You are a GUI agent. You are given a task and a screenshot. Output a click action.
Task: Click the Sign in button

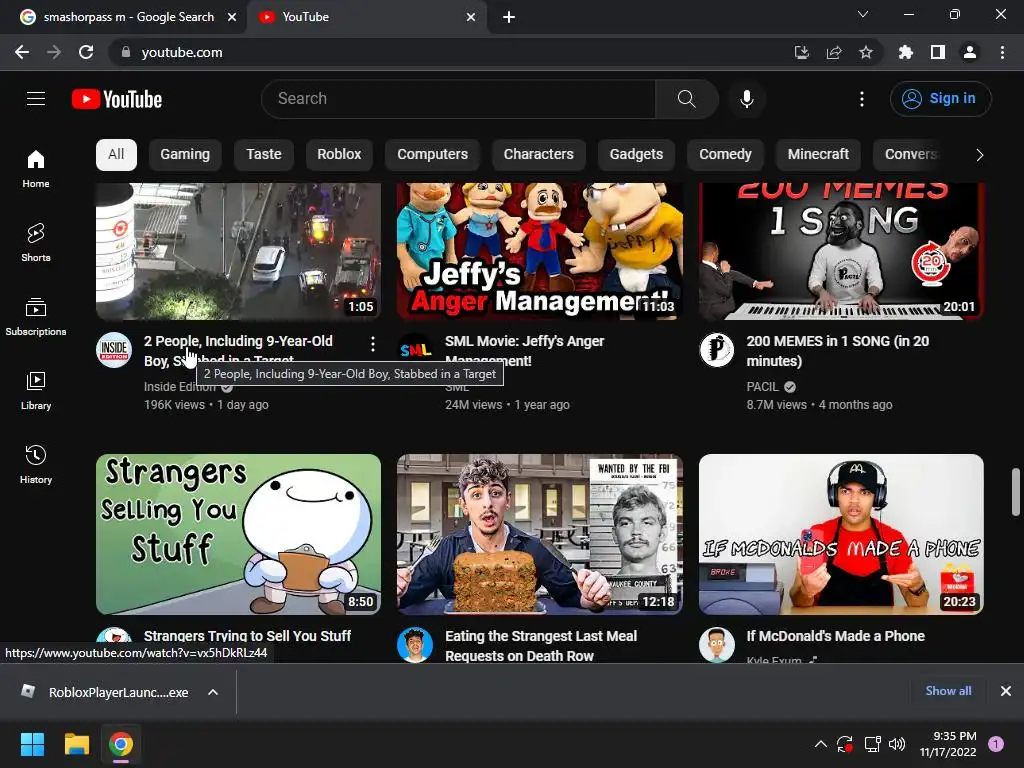(940, 99)
